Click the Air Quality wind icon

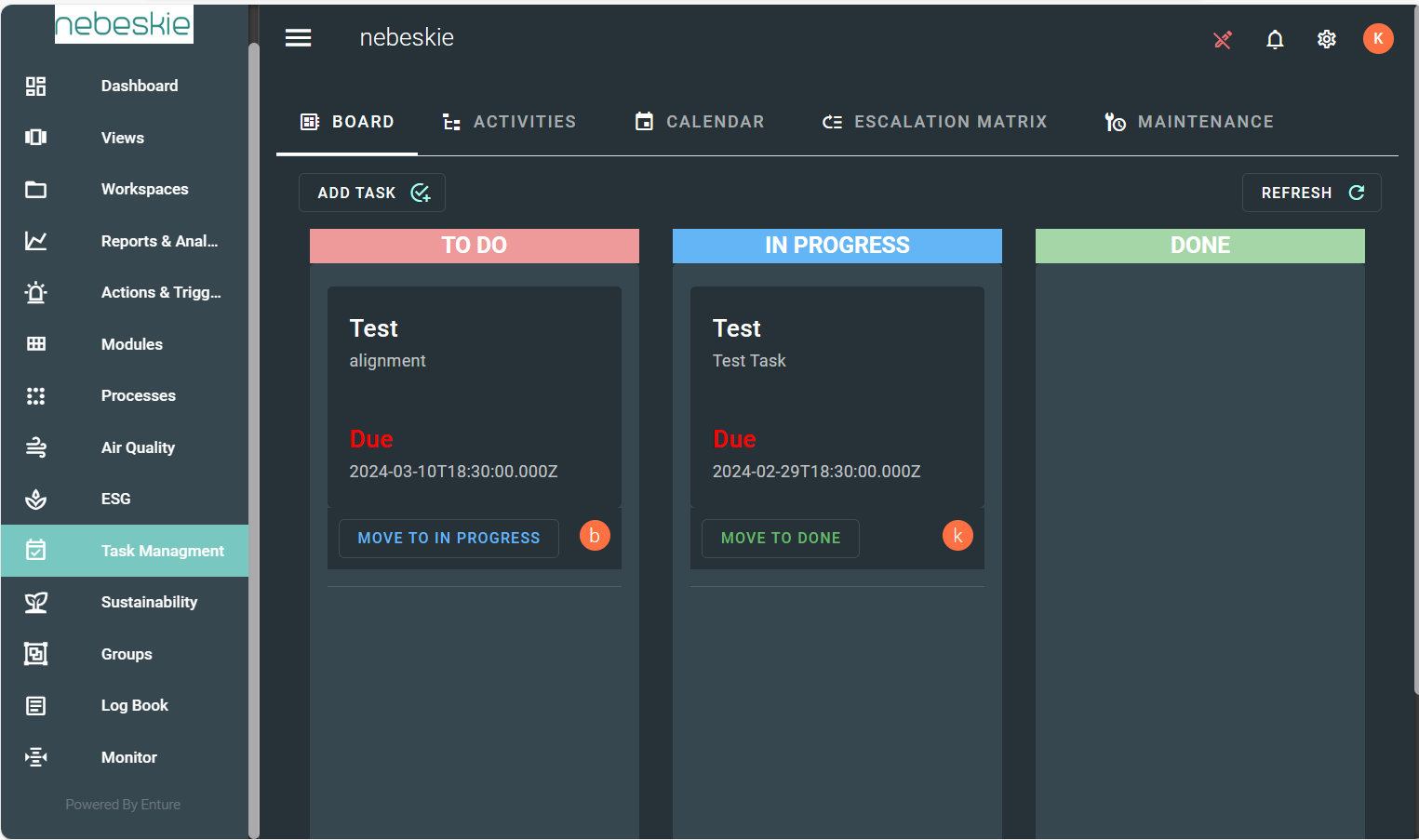36,447
